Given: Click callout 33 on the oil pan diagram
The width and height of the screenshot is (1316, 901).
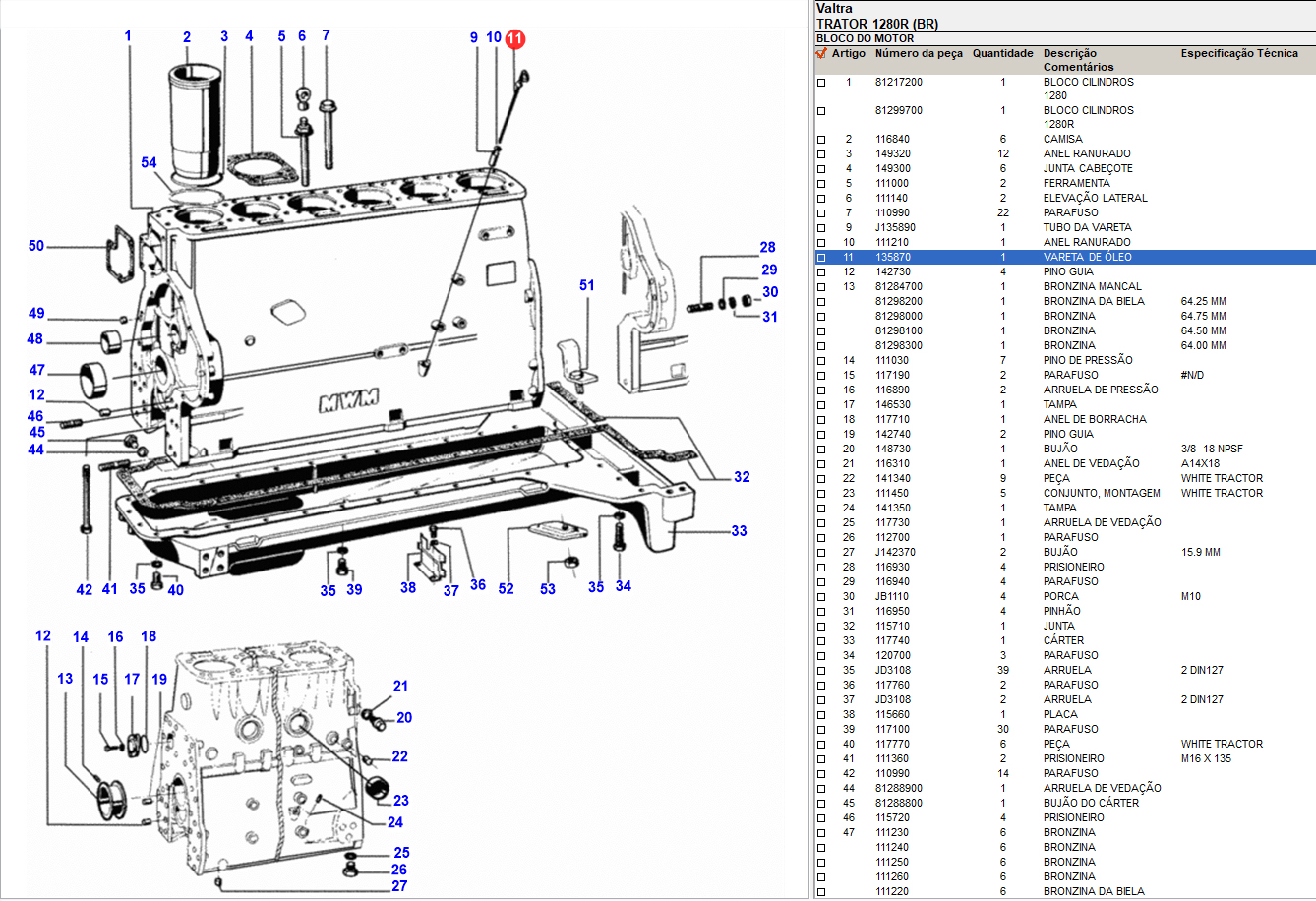Looking at the screenshot, I should [x=739, y=531].
